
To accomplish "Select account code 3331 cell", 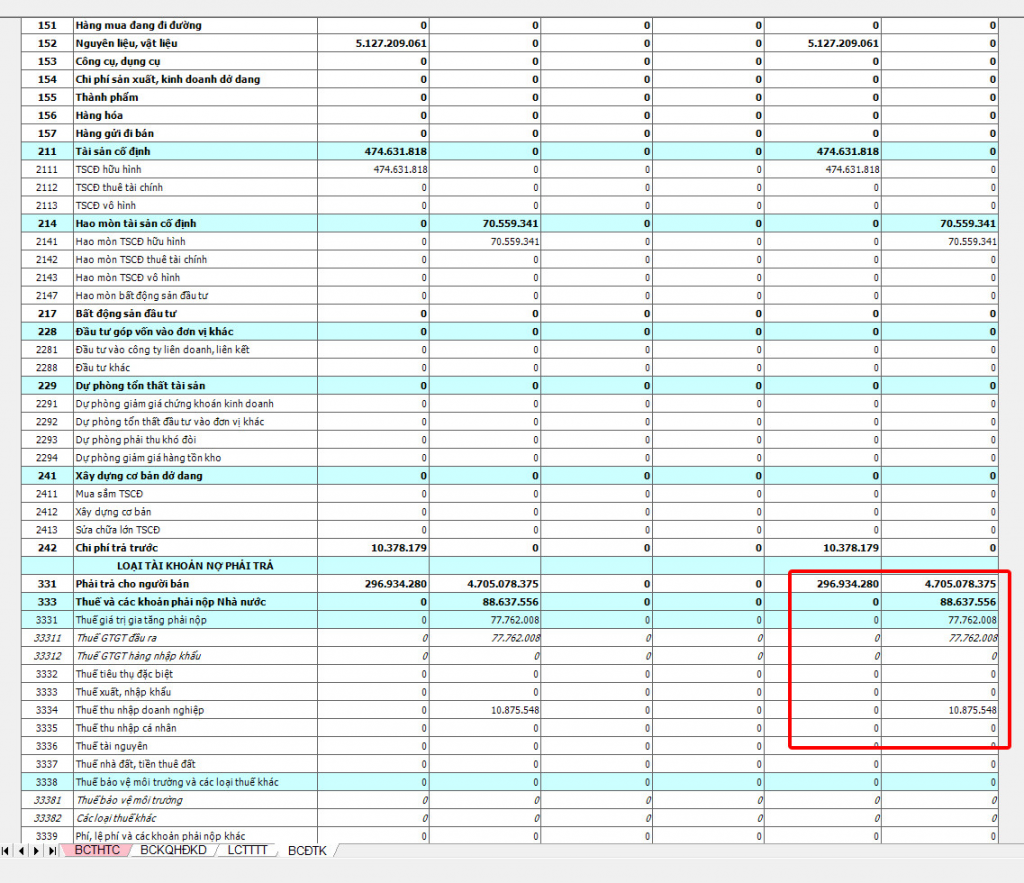I will pos(46,620).
